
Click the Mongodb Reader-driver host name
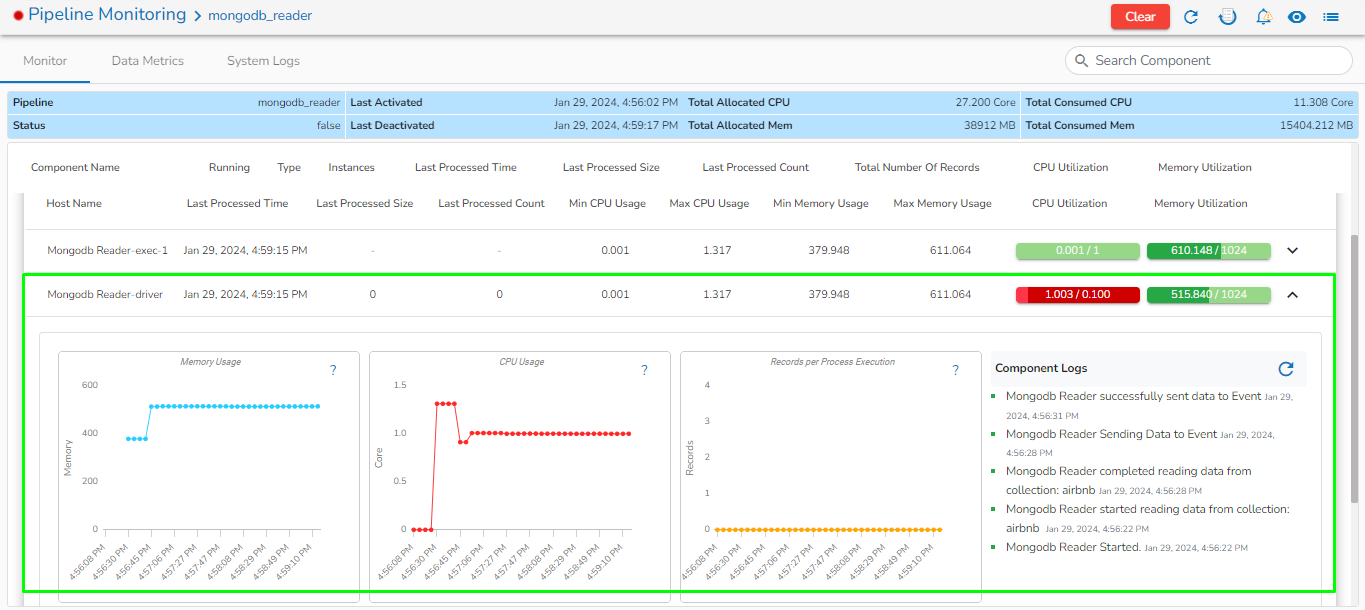tap(105, 295)
